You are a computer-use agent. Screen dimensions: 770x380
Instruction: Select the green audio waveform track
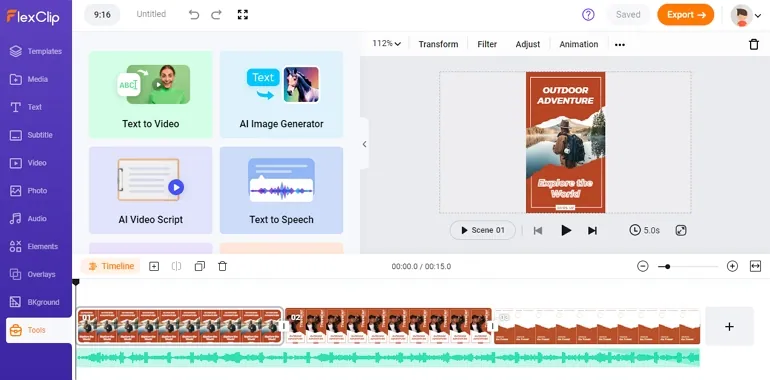tap(388, 358)
